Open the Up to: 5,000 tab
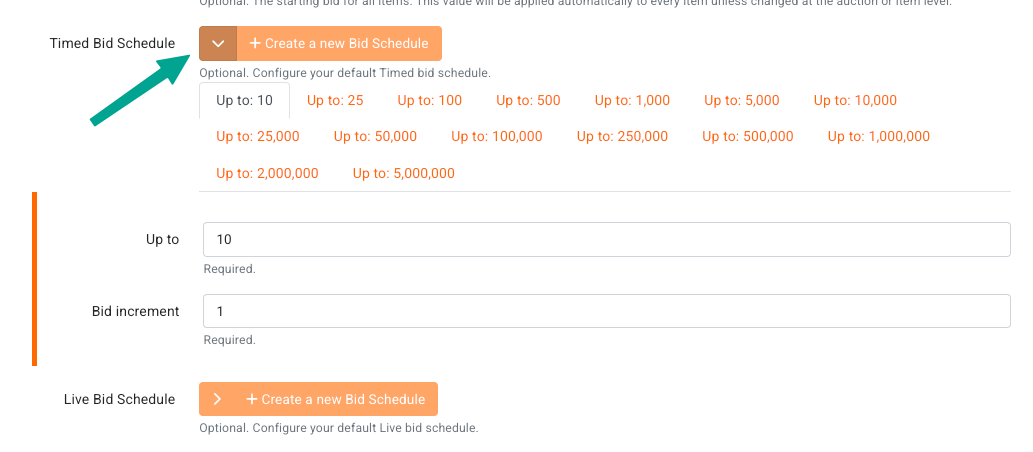 coord(742,101)
